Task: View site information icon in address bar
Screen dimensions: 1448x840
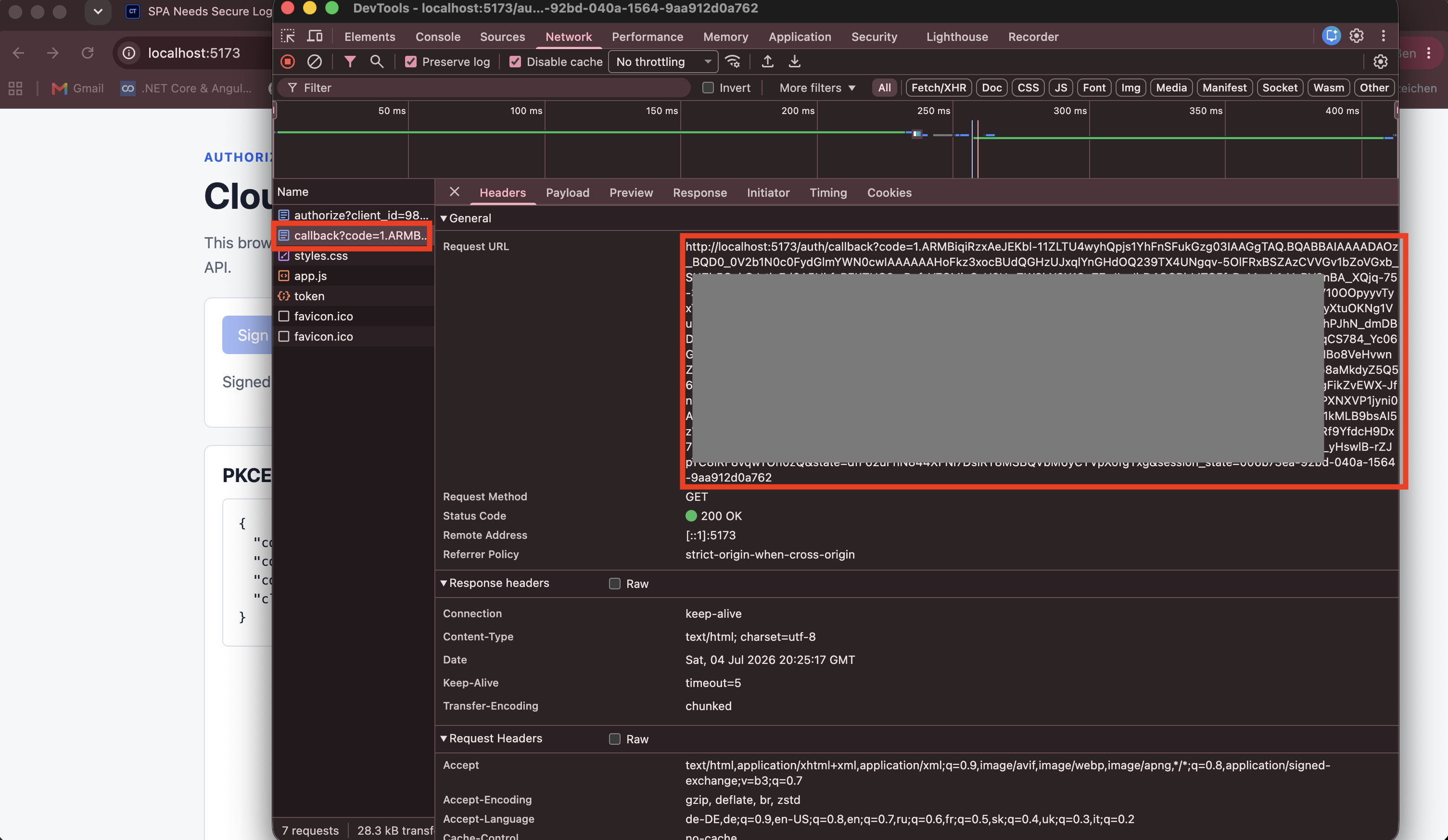Action: pyautogui.click(x=129, y=53)
